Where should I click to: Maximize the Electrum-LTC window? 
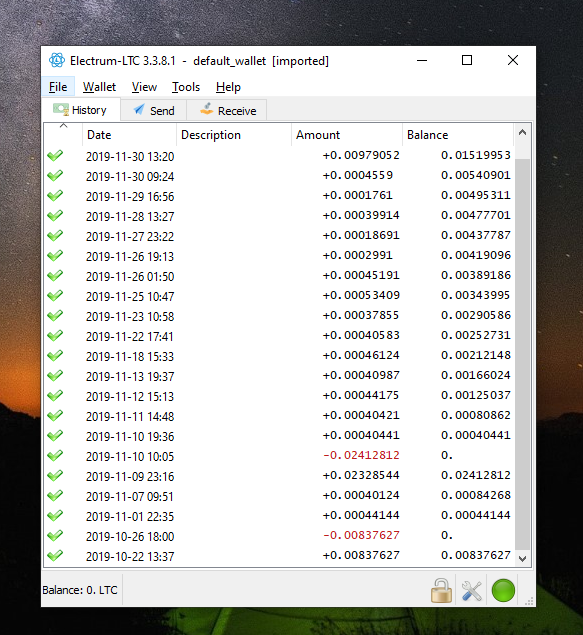point(467,60)
